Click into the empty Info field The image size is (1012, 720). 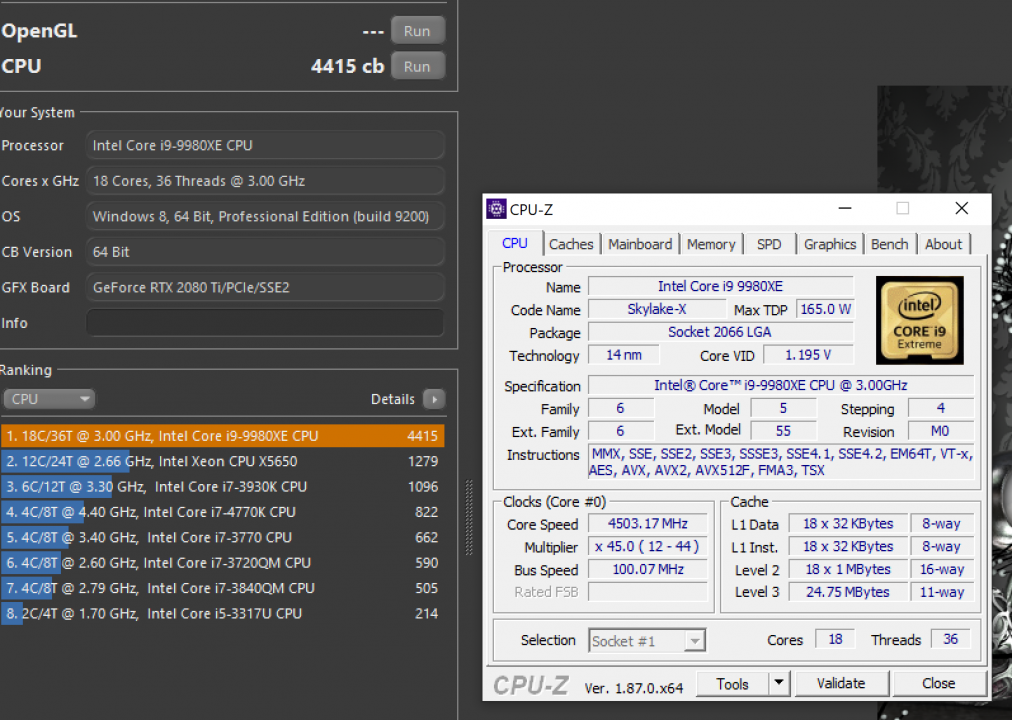[265, 323]
